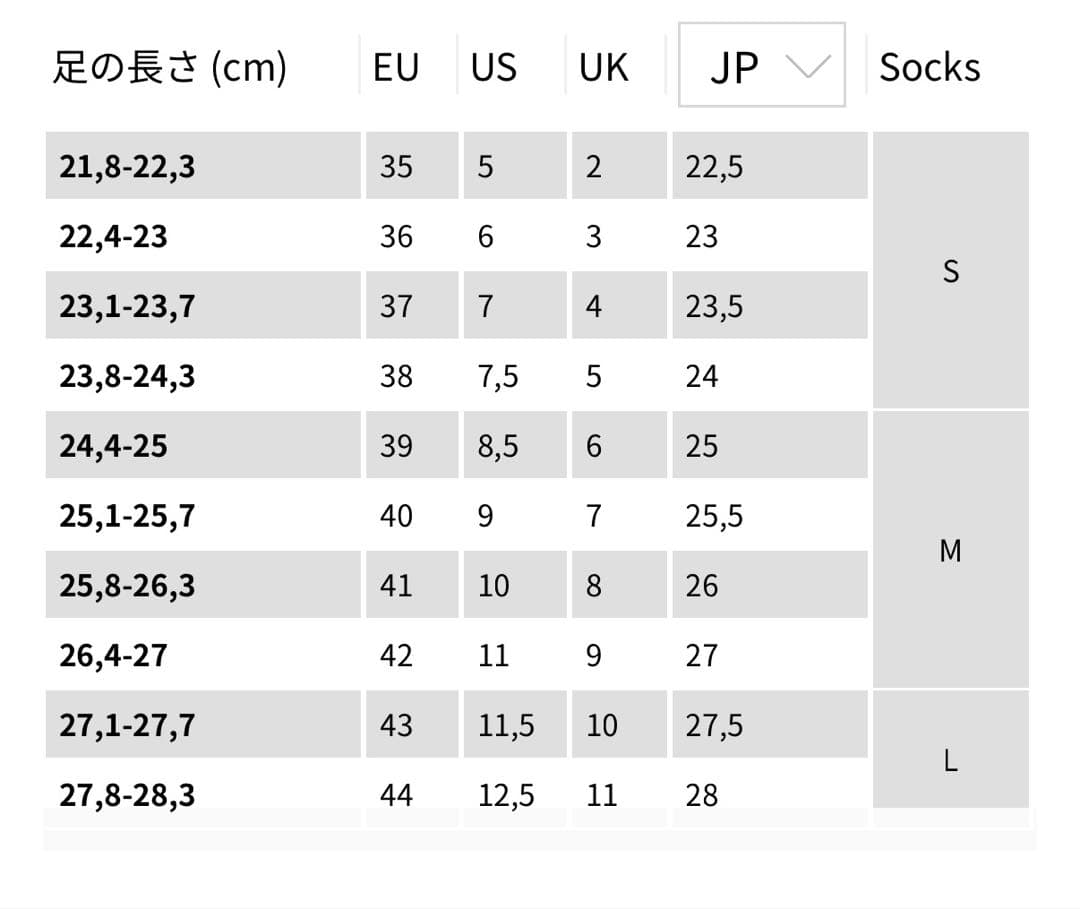This screenshot has width=1080, height=909.
Task: Click the 24,4-25 foot length cell
Action: pyautogui.click(x=113, y=446)
